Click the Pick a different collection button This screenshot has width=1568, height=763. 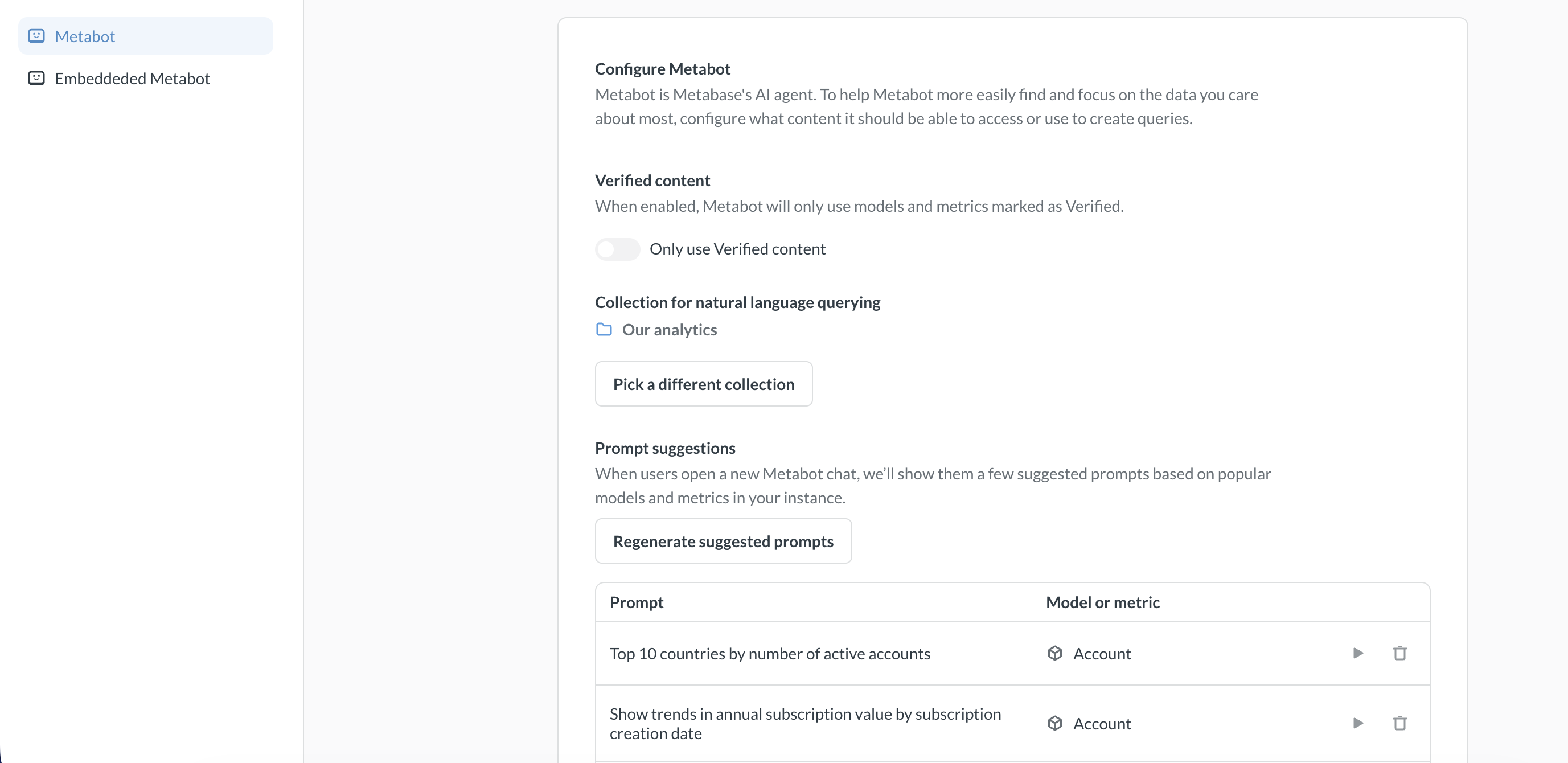(704, 384)
